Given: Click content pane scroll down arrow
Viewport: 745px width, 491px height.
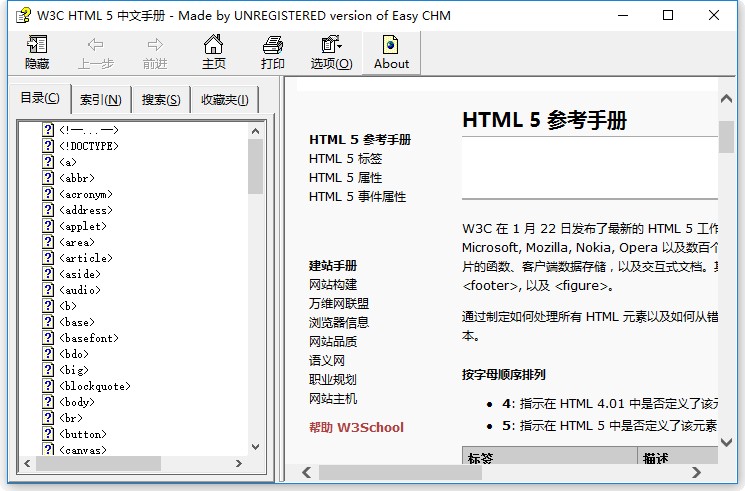Looking at the screenshot, I should [x=726, y=442].
